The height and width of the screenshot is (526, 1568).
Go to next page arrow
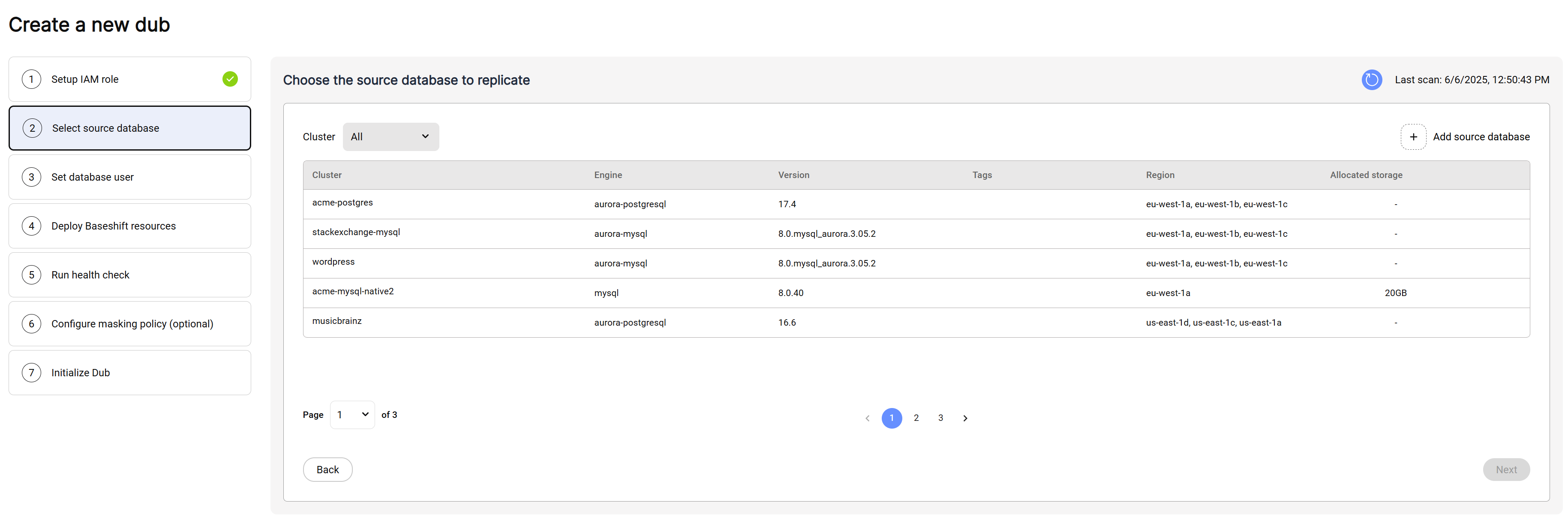coord(965,418)
